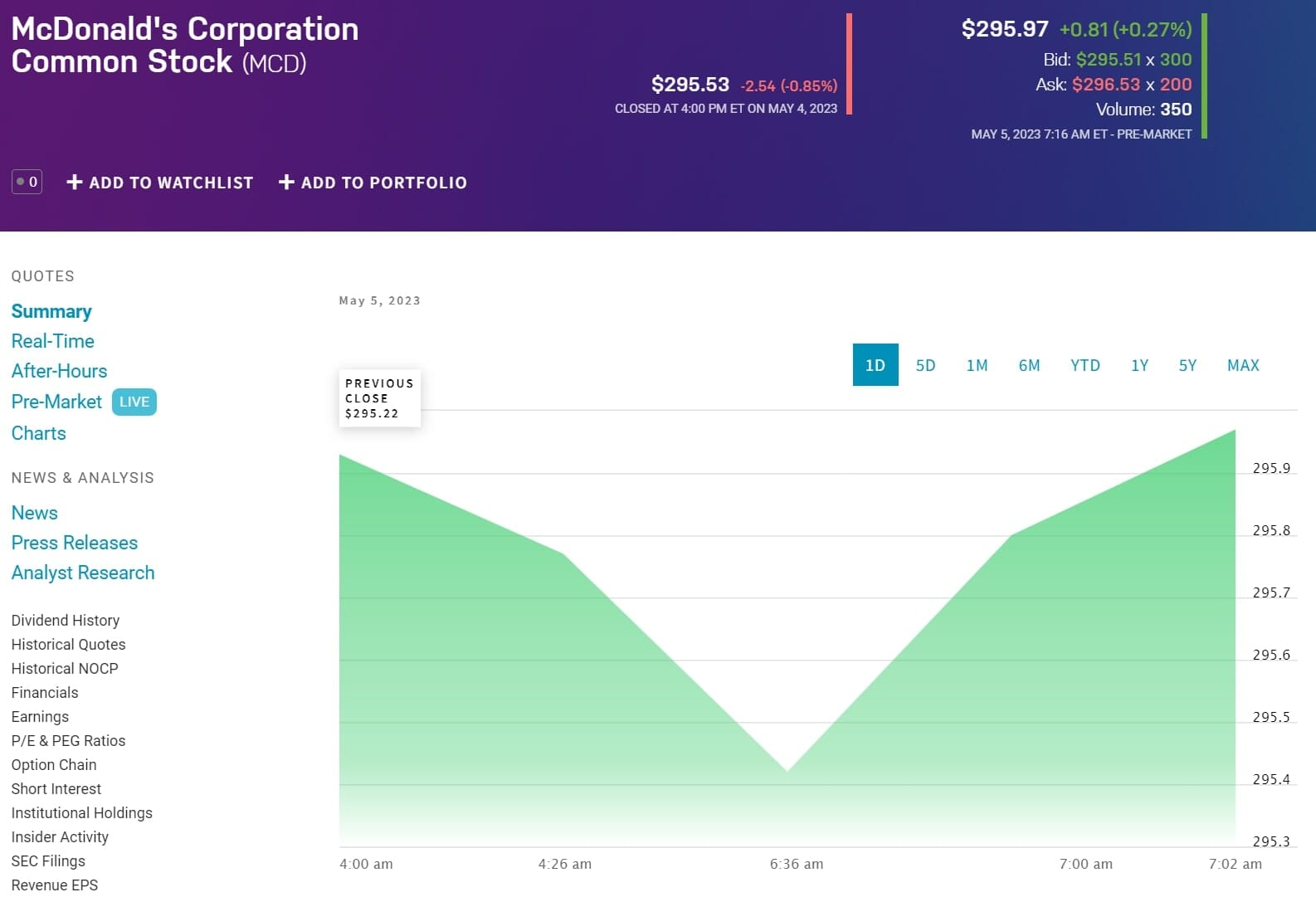The height and width of the screenshot is (897, 1316).
Task: Open Dividend History
Action: 66,621
